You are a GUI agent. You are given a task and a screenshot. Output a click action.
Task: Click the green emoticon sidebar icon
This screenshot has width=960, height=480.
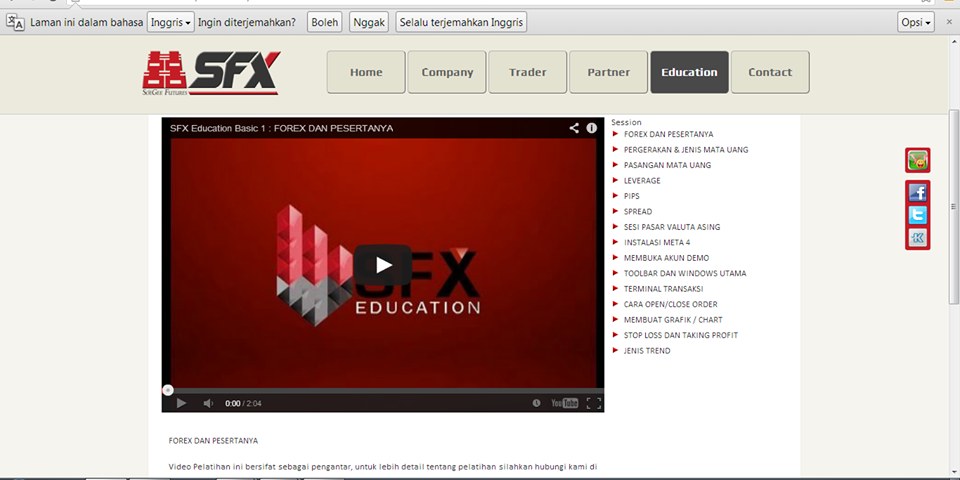click(x=918, y=160)
